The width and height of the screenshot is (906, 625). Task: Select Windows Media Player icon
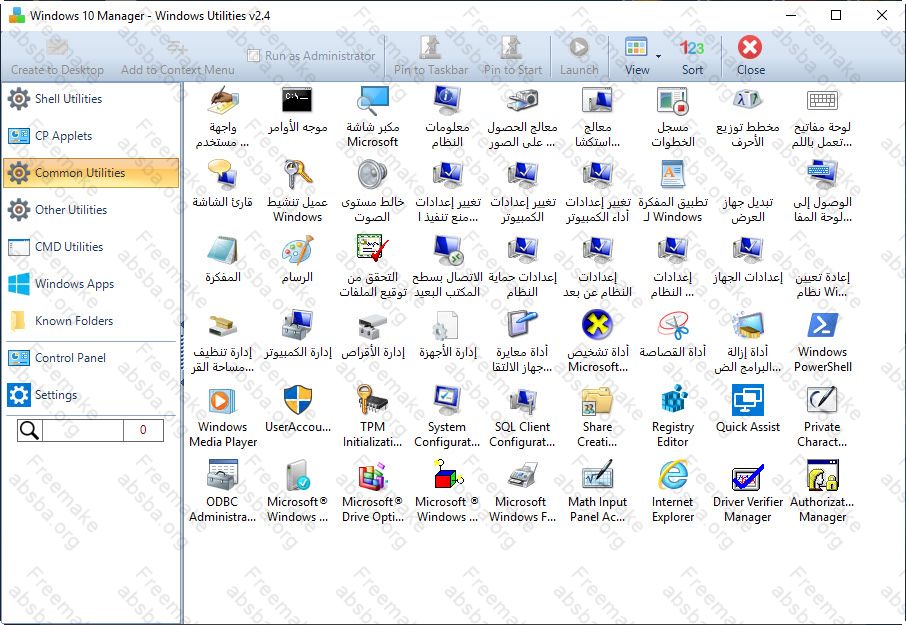tap(222, 400)
